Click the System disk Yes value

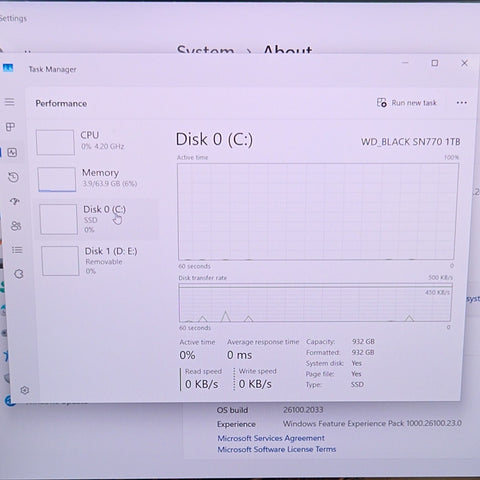click(357, 363)
